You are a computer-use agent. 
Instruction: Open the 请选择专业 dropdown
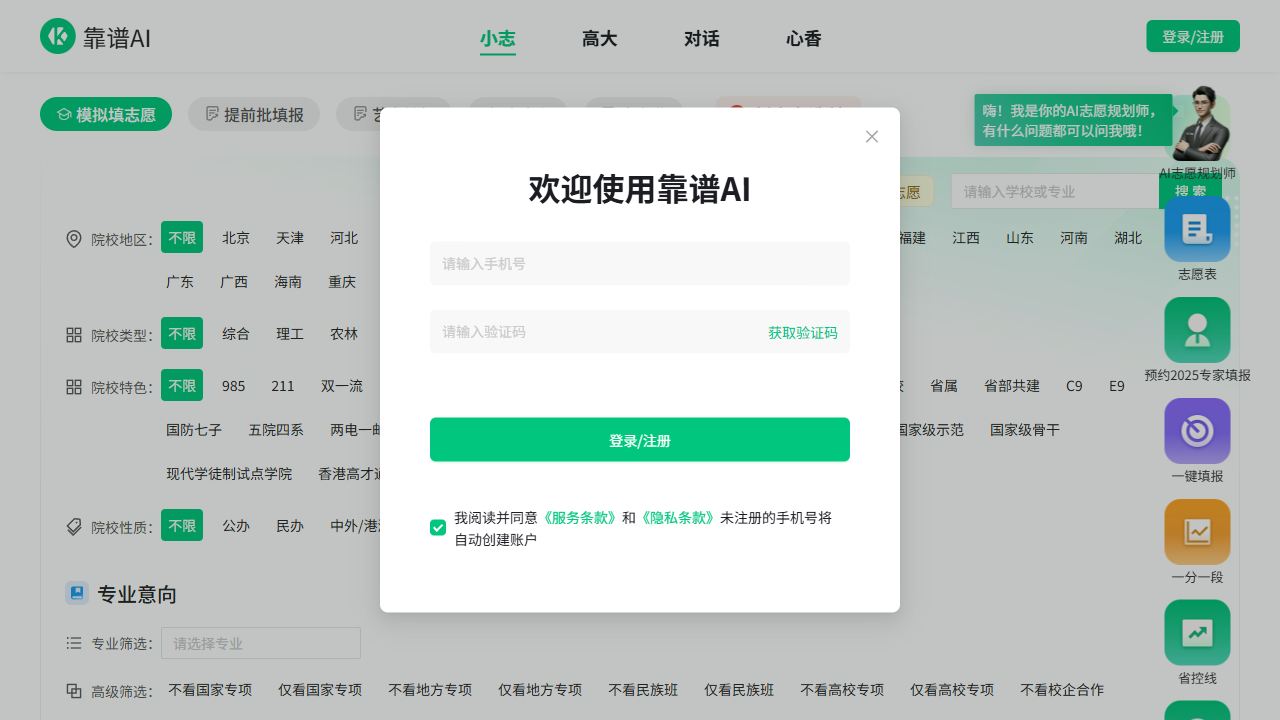click(x=260, y=643)
